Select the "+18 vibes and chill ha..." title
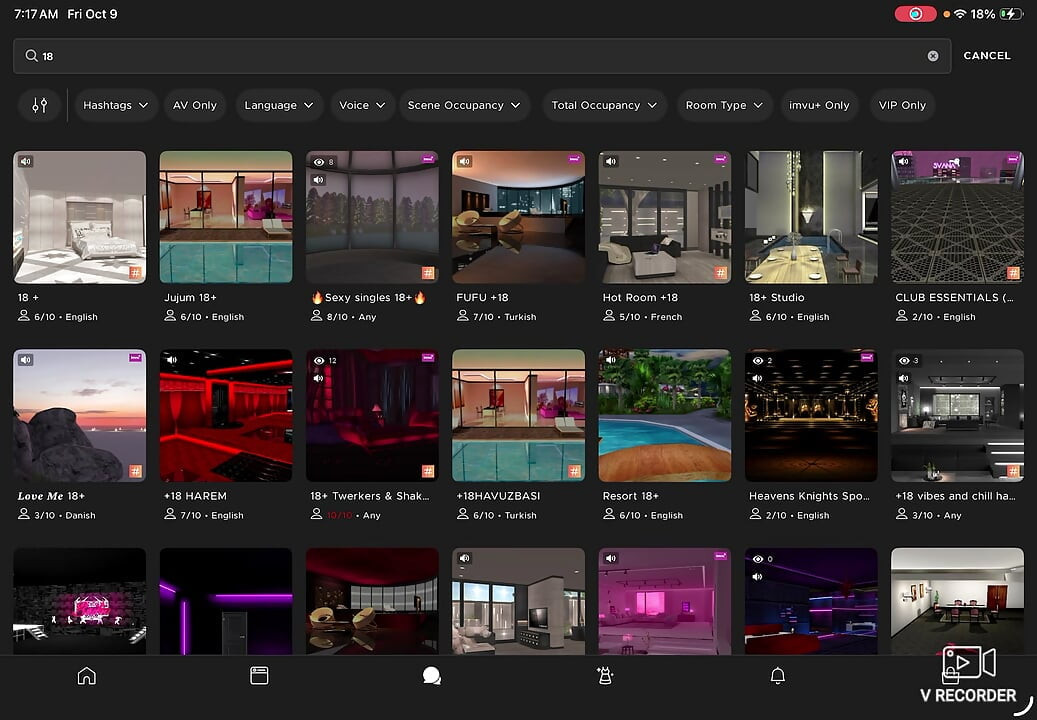Screen dimensions: 1037x720 [955, 496]
